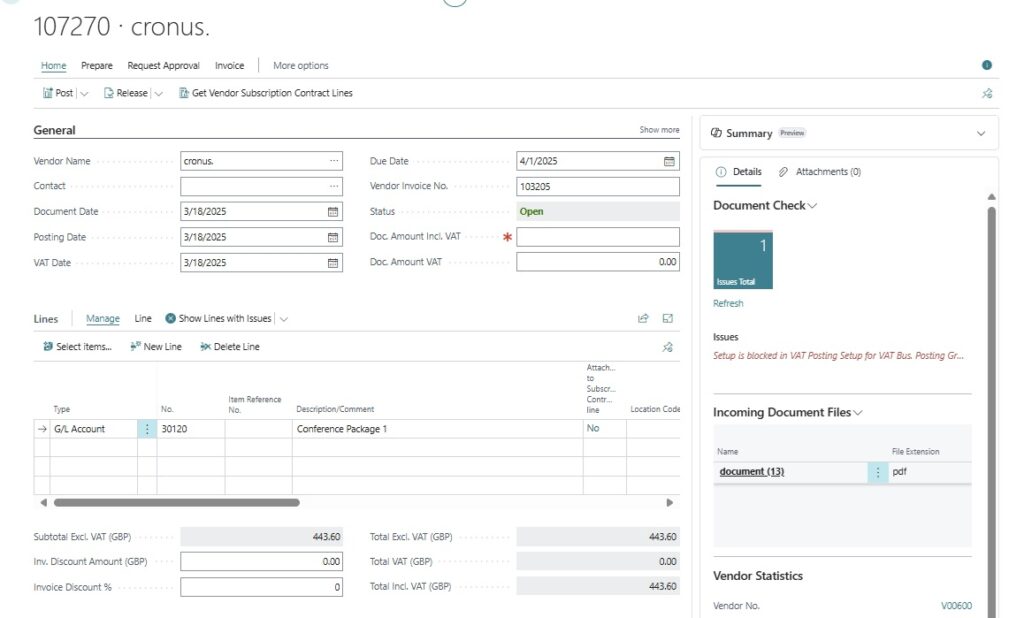Click the pin icon in action bar

tap(987, 93)
